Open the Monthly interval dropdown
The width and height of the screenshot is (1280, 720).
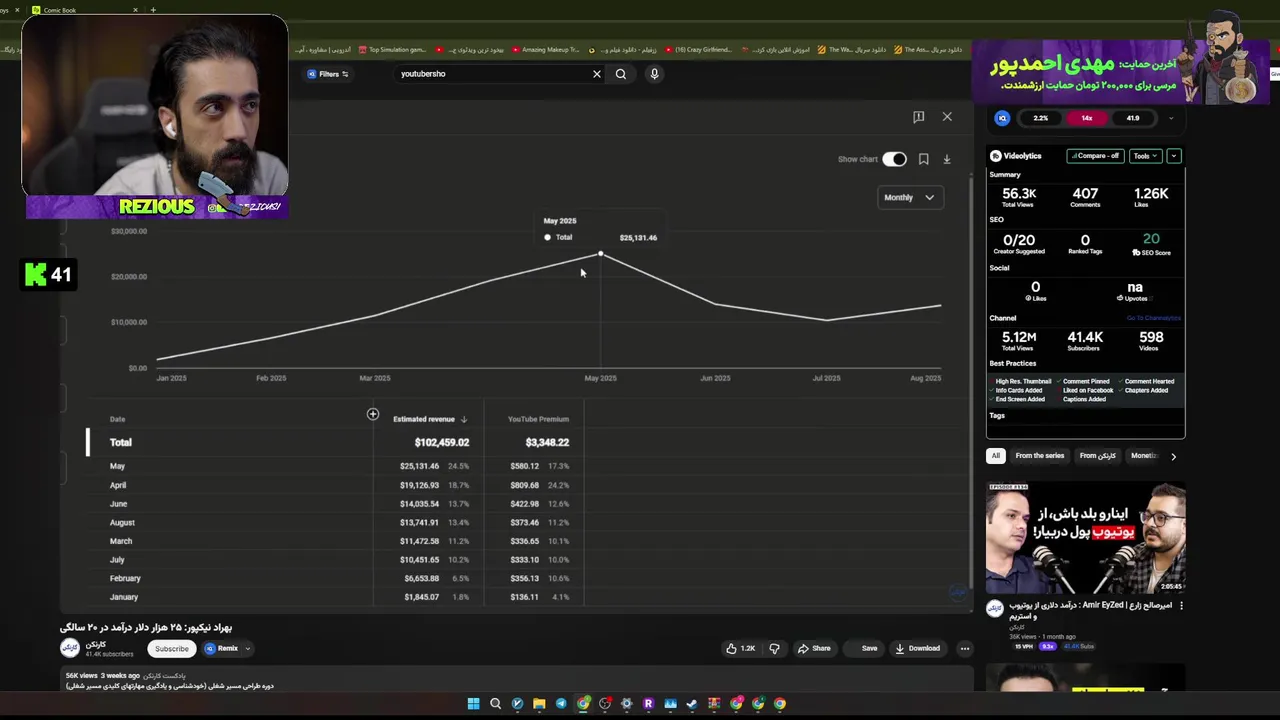coord(909,197)
